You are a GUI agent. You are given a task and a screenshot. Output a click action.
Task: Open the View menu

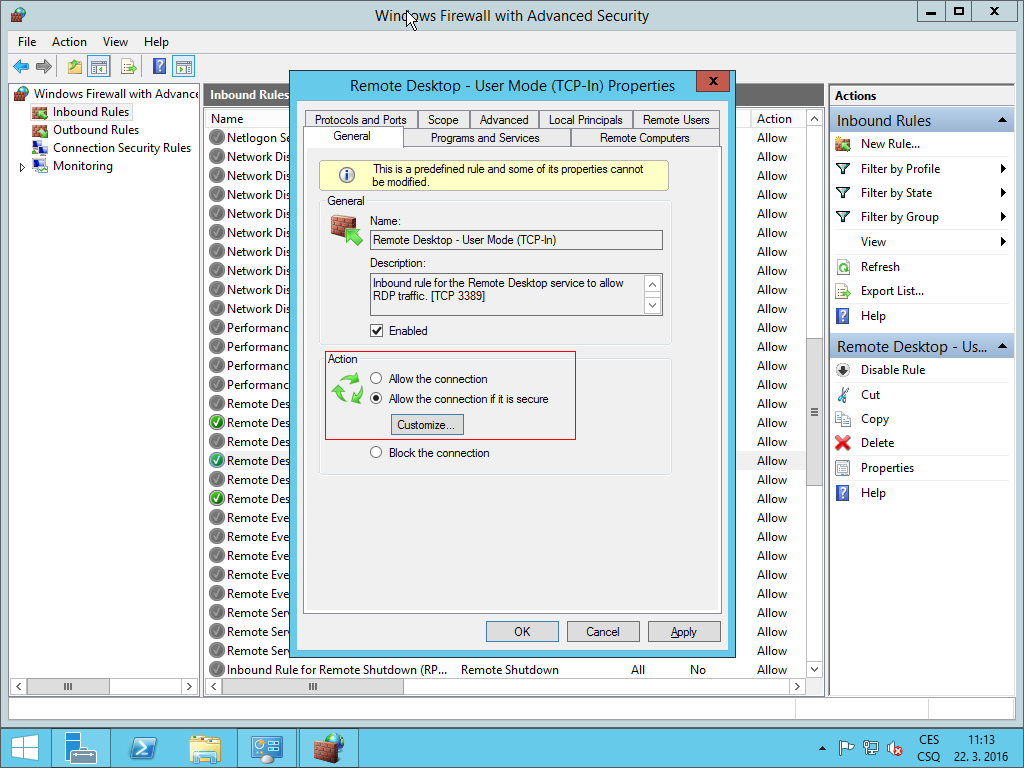tap(115, 42)
